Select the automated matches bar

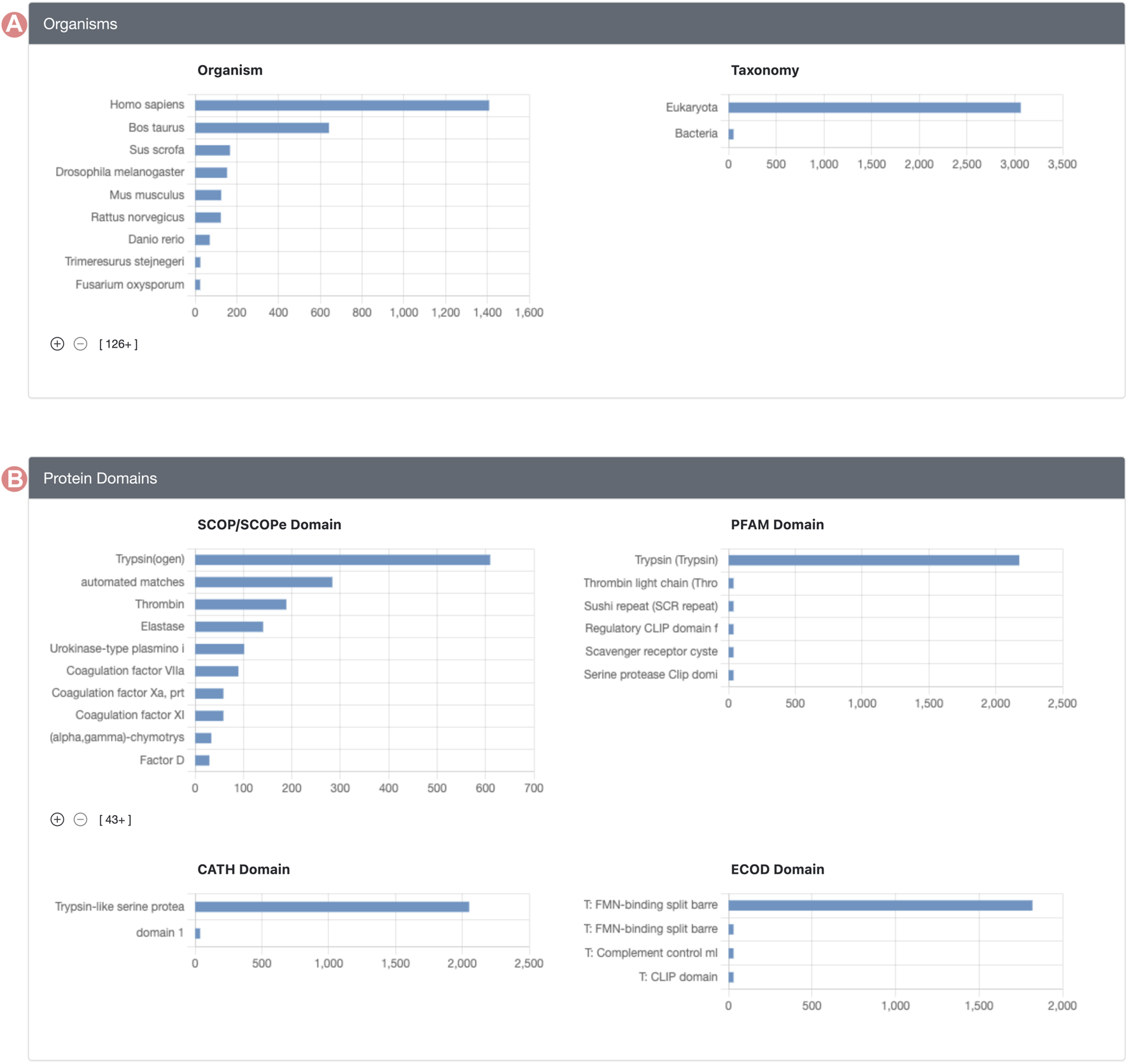click(x=264, y=582)
